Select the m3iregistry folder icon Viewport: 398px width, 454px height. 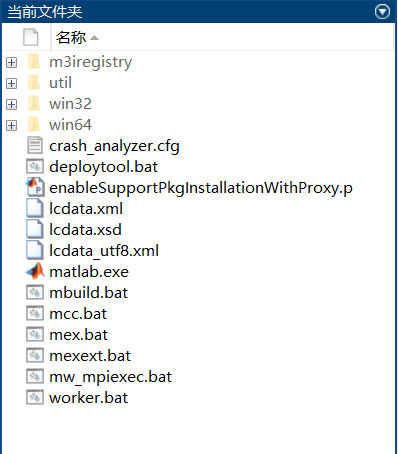(34, 62)
